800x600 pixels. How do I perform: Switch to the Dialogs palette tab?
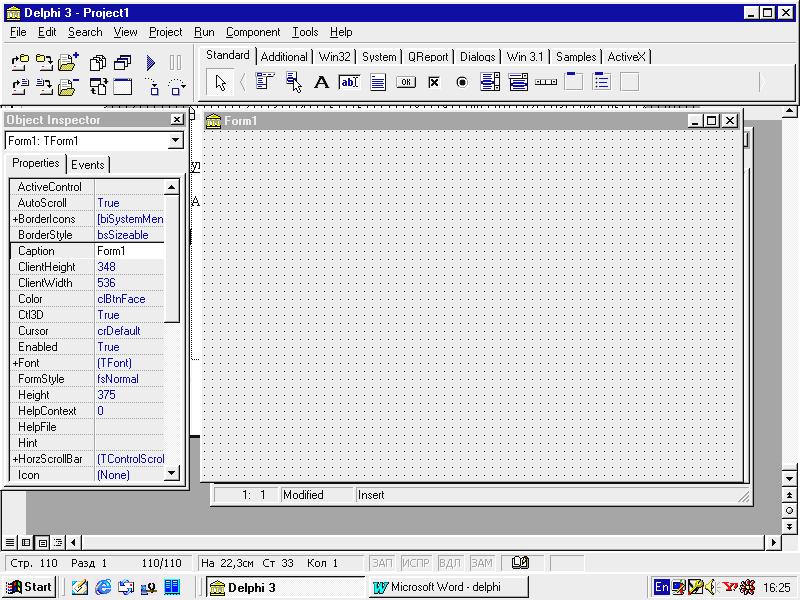tap(478, 57)
